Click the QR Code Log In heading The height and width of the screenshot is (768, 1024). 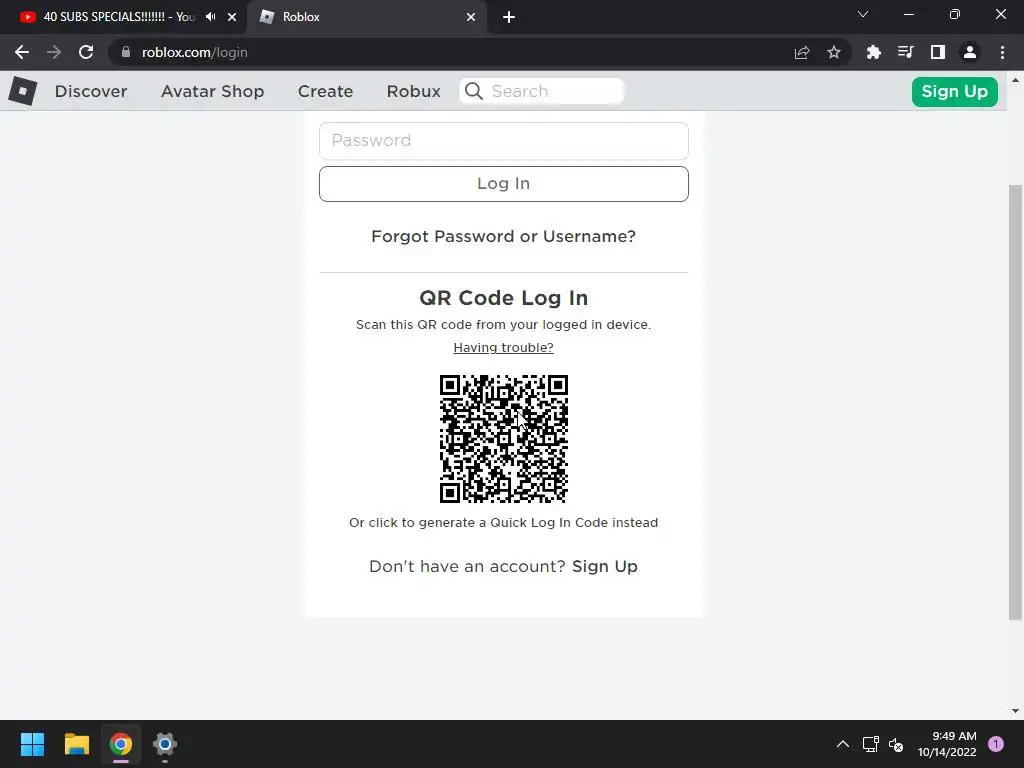coord(504,298)
